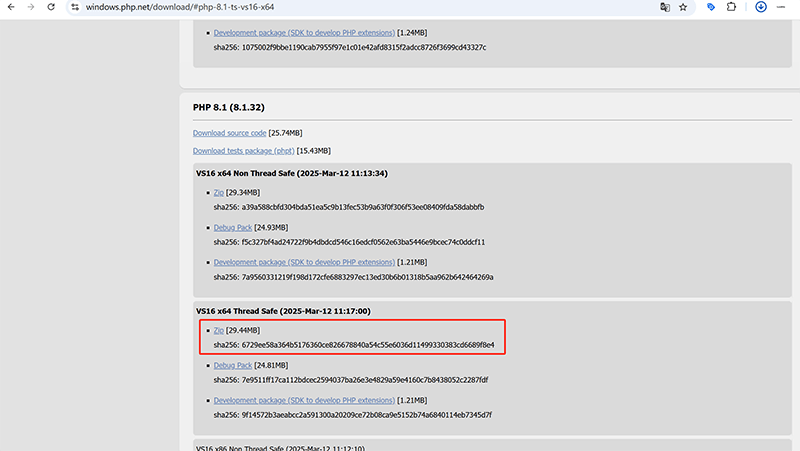Open site information icon in address bar

75,7
